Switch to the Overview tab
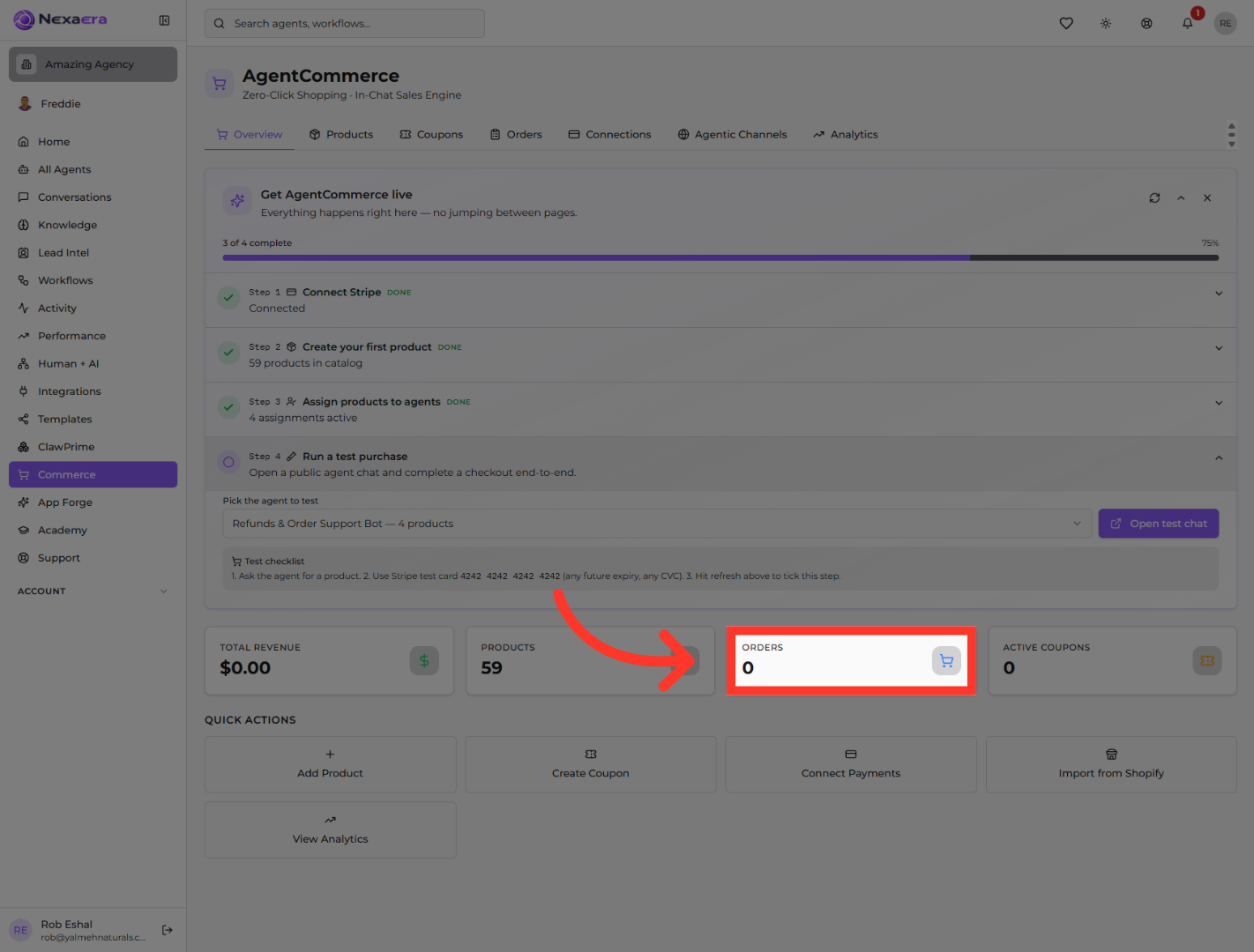Viewport: 1254px width, 952px height. click(x=250, y=135)
